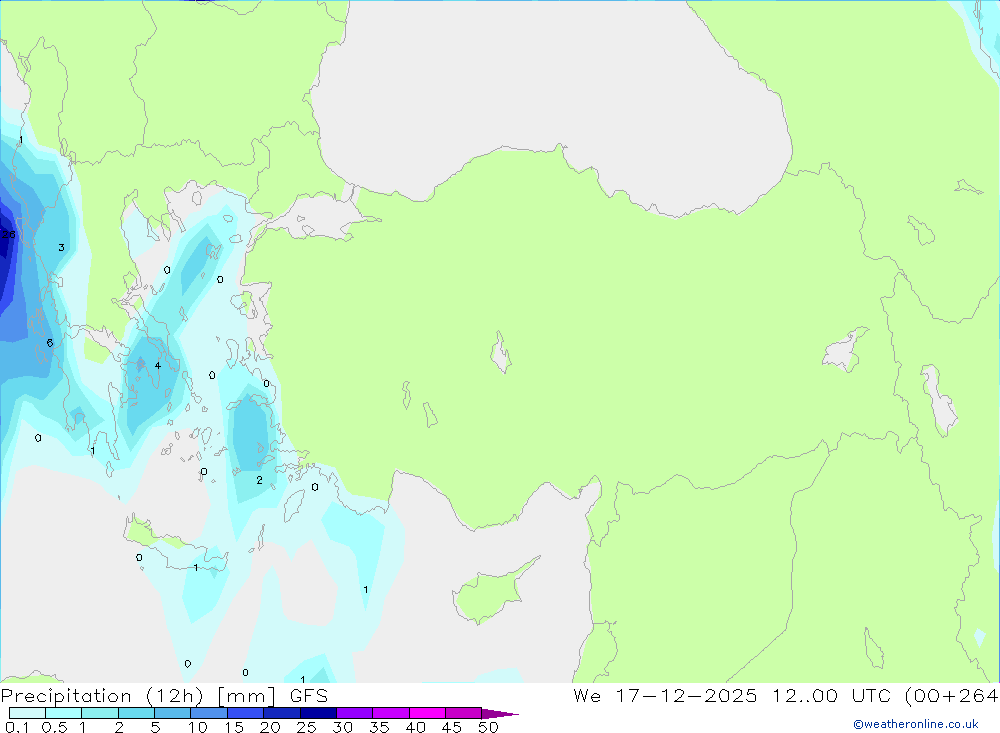
Task: Click the "GFS" model label
Action: point(309,696)
